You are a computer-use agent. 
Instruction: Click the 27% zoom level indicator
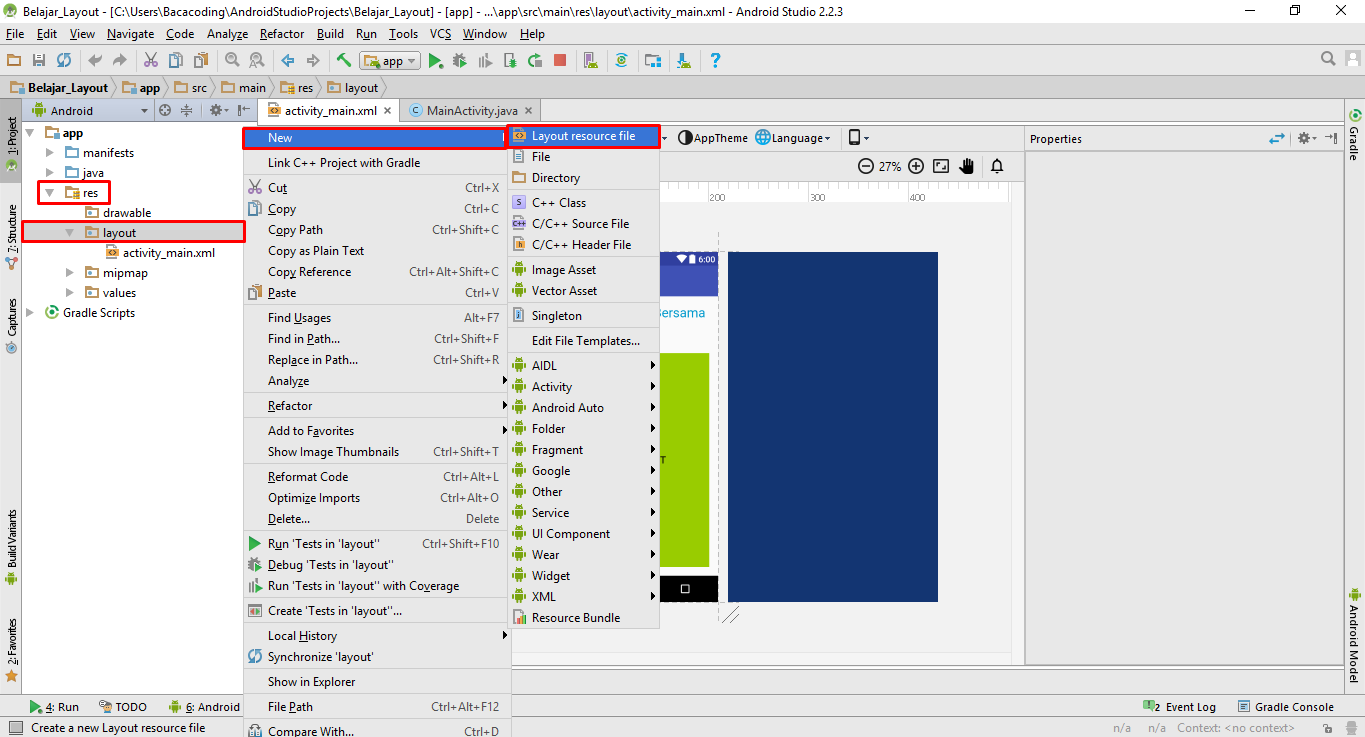coord(888,166)
